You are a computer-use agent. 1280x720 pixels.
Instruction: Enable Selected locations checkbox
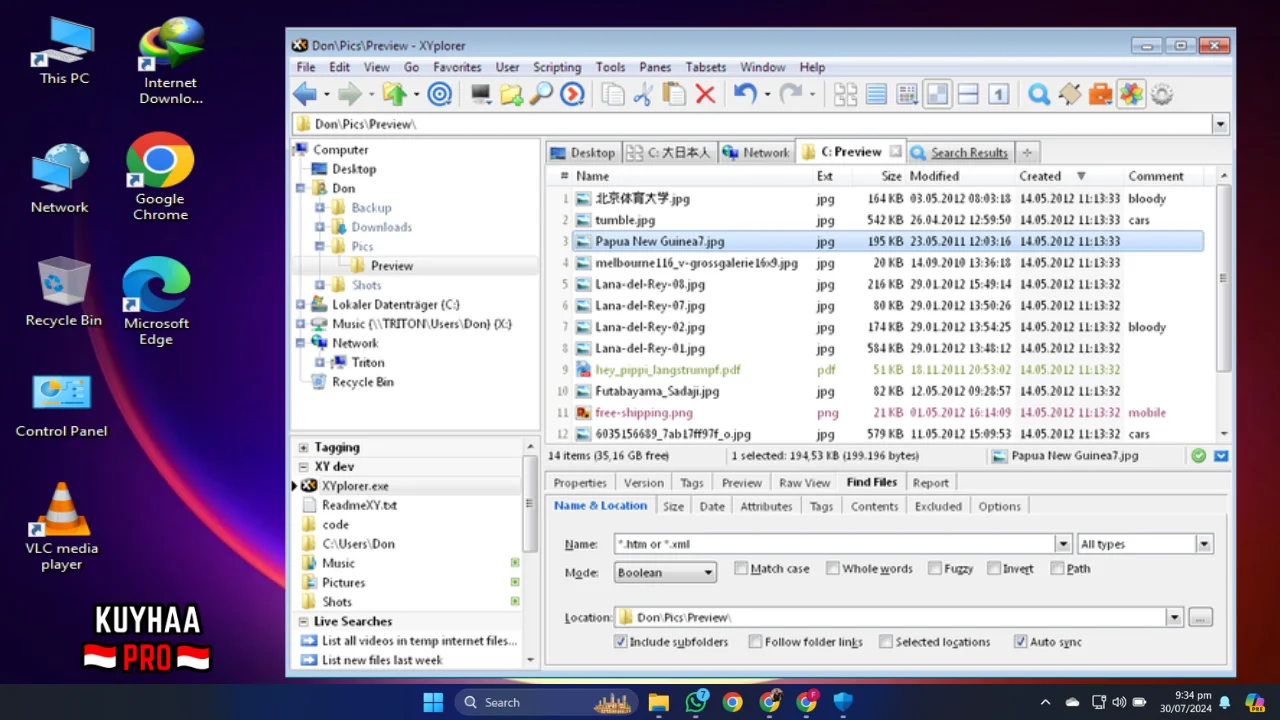[x=885, y=641]
